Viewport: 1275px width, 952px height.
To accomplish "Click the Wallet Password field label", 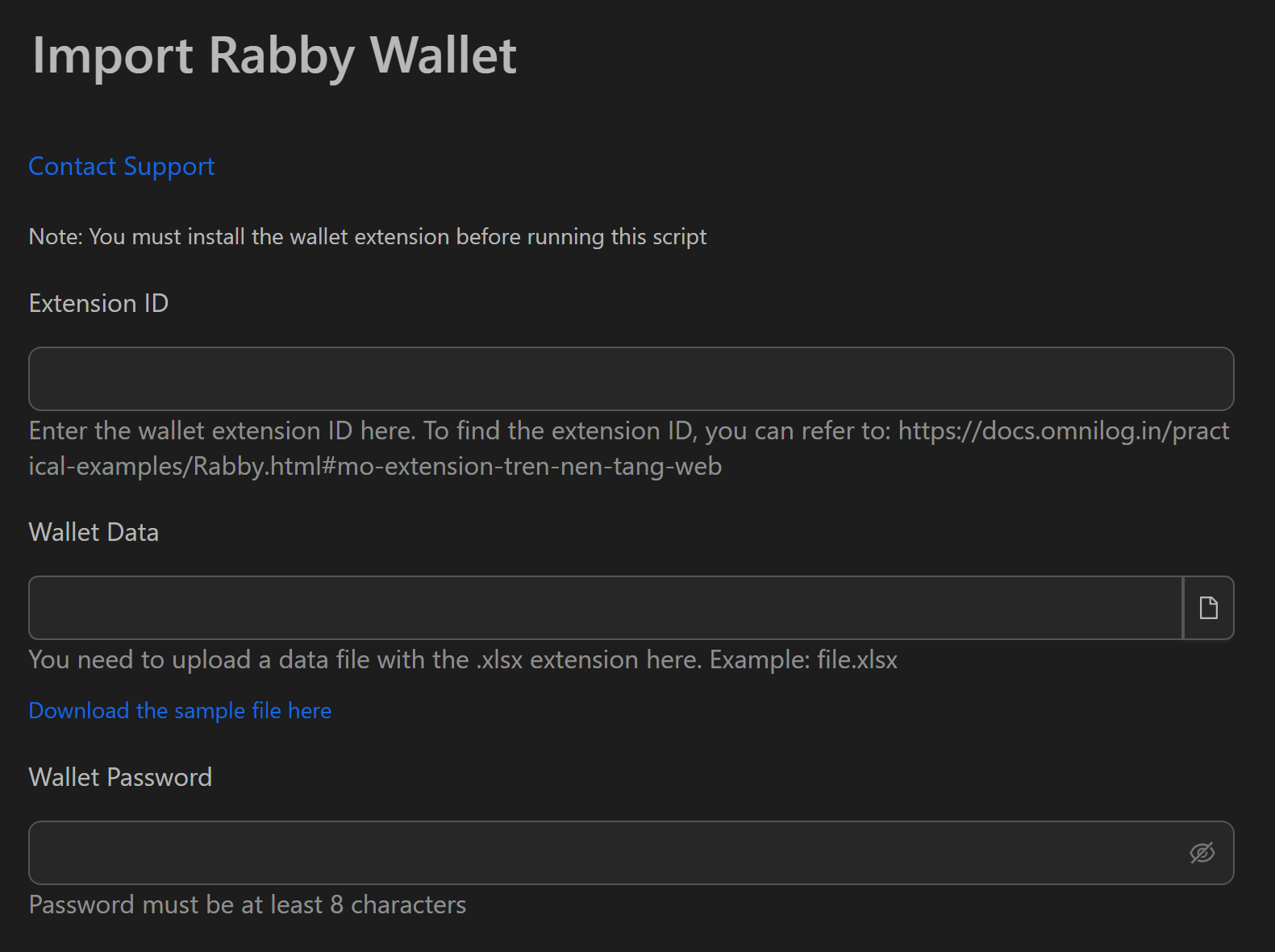I will coord(120,777).
